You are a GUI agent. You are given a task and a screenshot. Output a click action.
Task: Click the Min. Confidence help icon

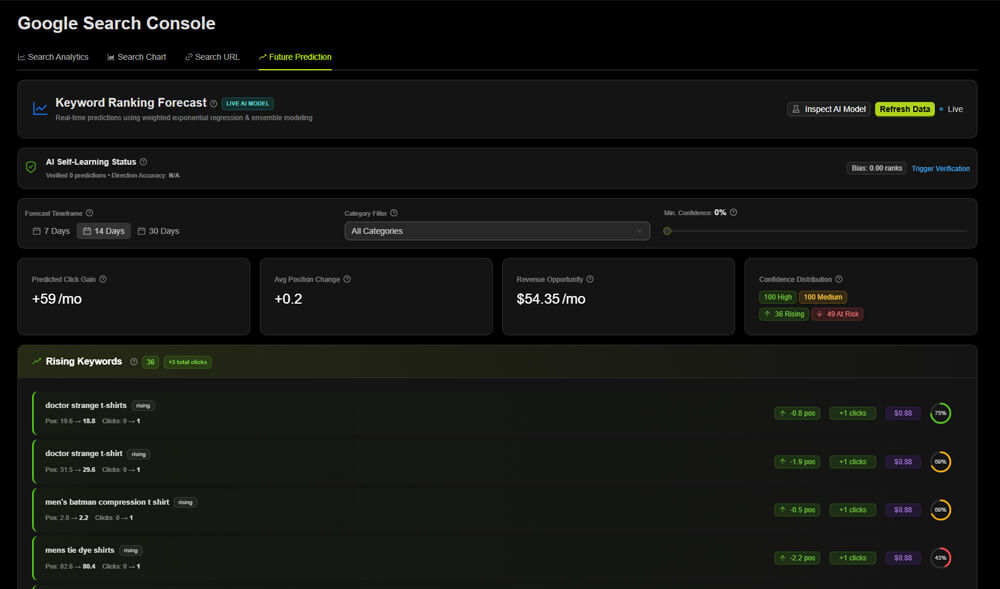[733, 212]
